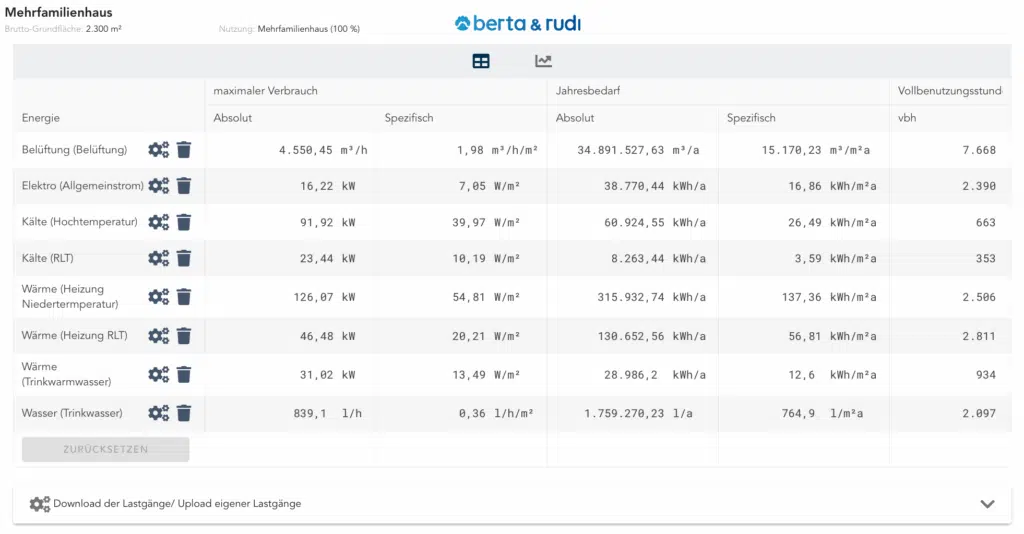
Task: Click the berta & rudi logo
Action: (517, 23)
